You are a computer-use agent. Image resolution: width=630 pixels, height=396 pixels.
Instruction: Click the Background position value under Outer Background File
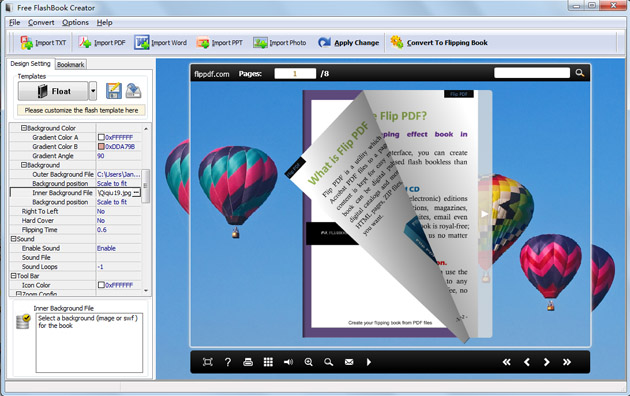click(112, 184)
